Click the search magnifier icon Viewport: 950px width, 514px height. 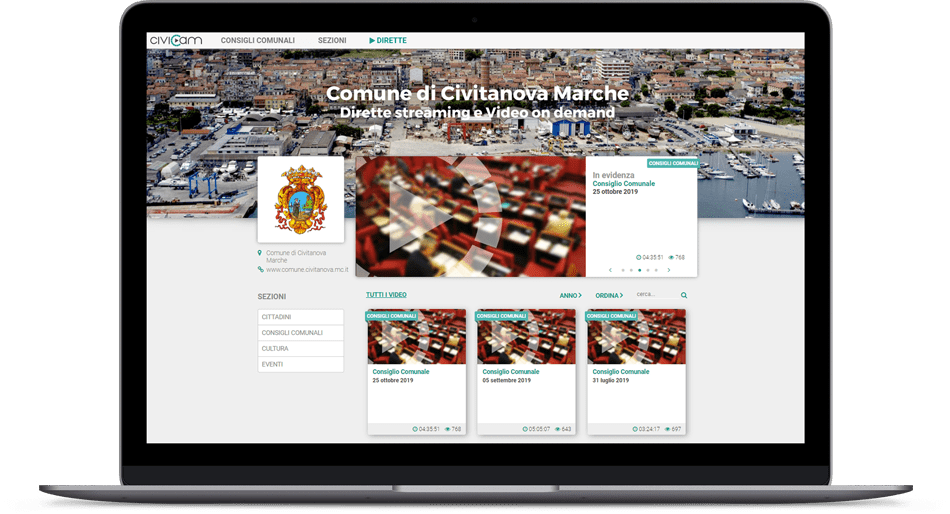684,295
